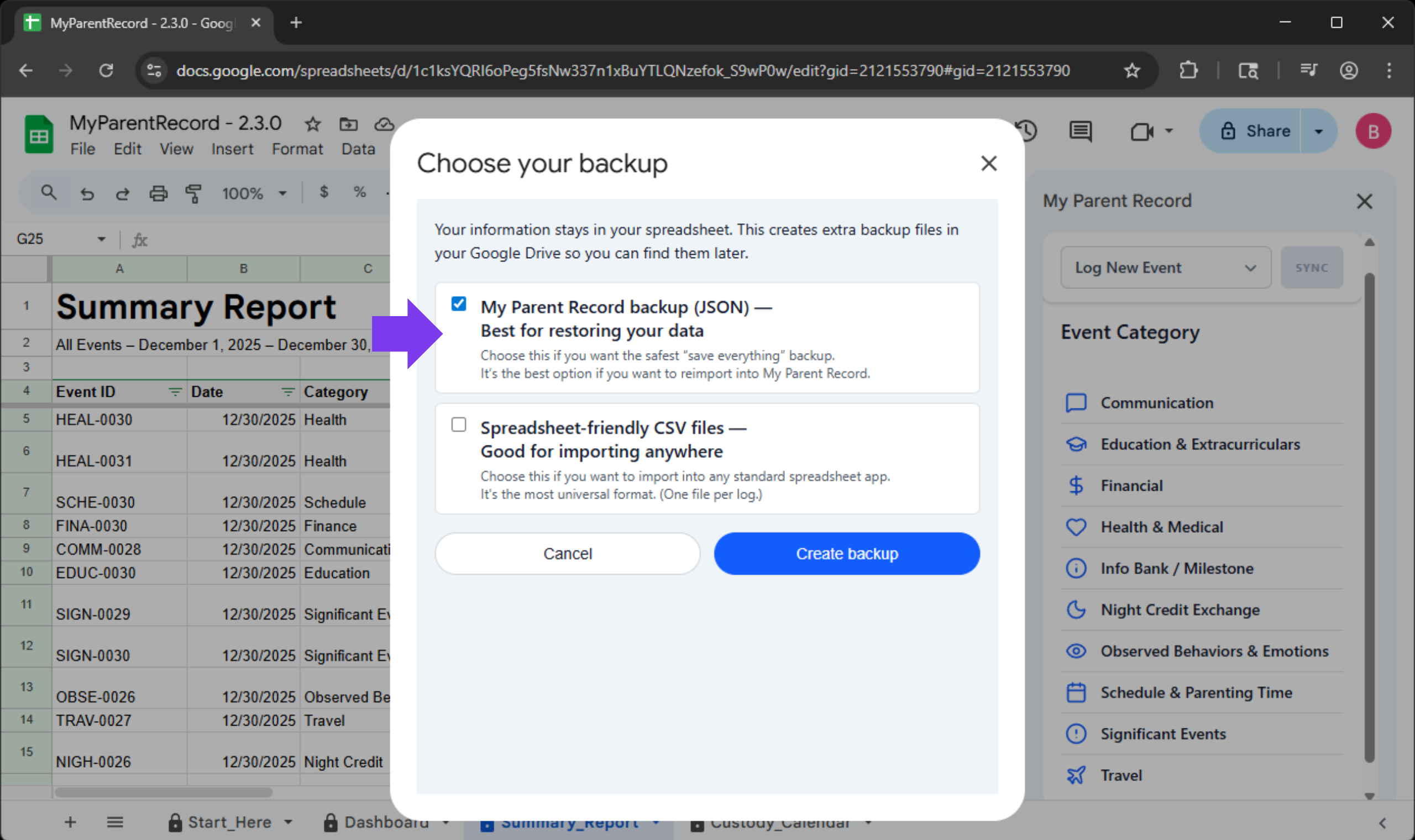The height and width of the screenshot is (840, 1415).
Task: Select Schedule & Parenting Time calendar icon
Action: coord(1076,692)
